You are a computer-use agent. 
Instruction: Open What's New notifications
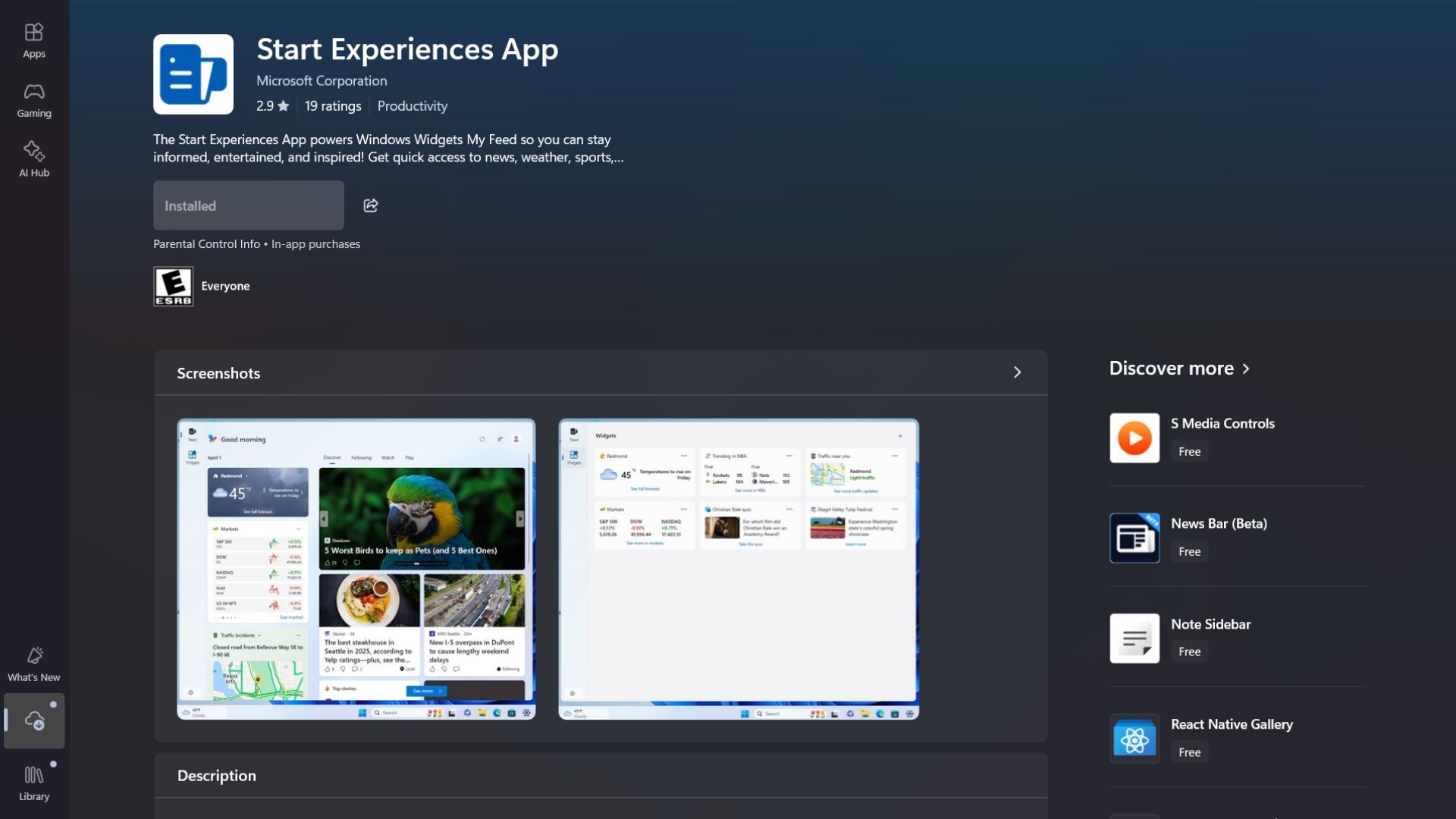click(x=34, y=664)
